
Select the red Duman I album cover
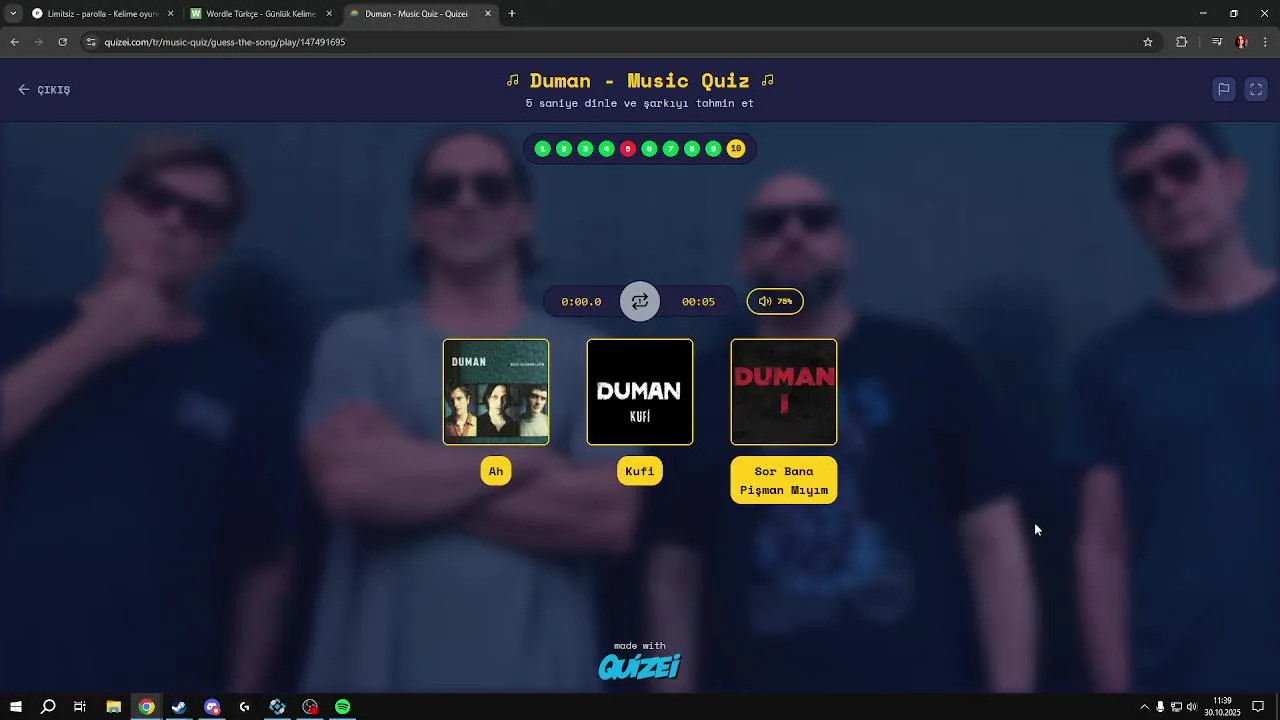click(x=784, y=392)
